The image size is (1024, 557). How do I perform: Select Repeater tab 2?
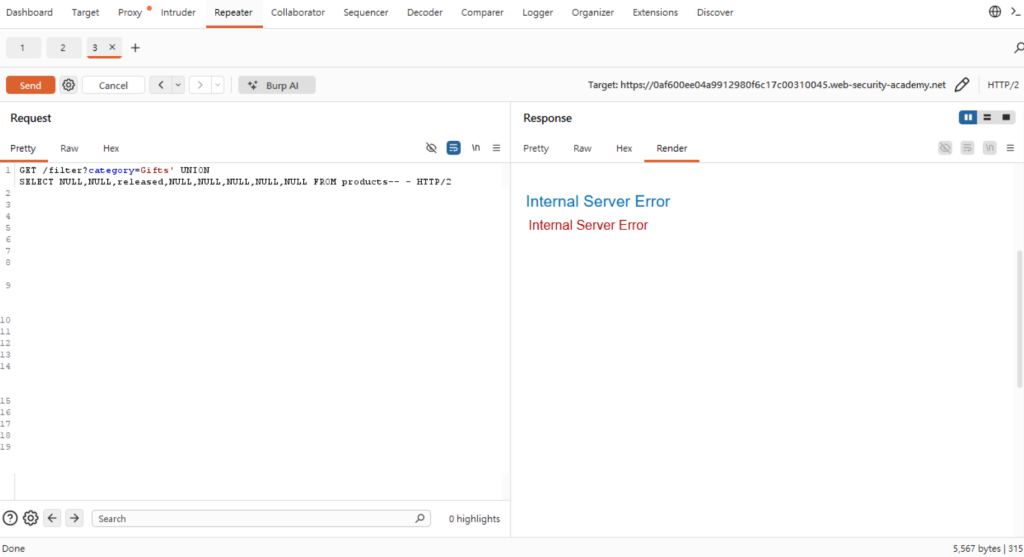pos(63,48)
